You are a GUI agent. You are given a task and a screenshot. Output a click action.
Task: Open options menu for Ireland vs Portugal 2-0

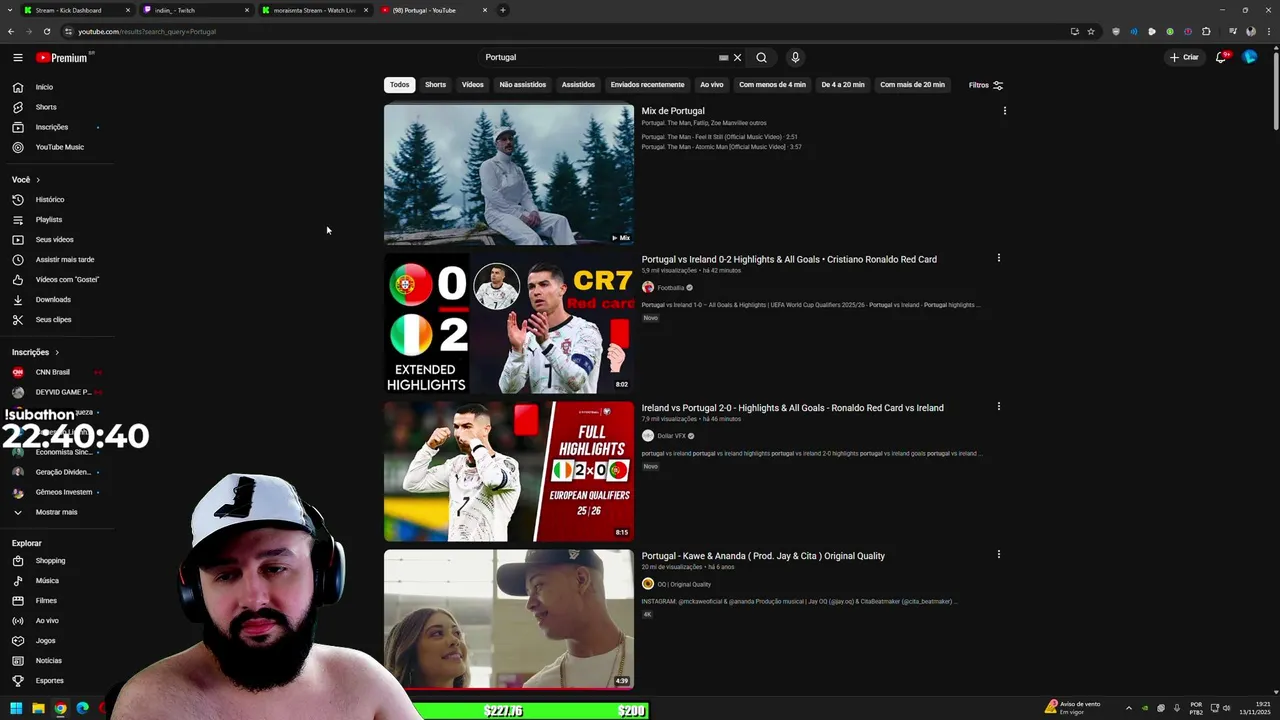pyautogui.click(x=998, y=406)
